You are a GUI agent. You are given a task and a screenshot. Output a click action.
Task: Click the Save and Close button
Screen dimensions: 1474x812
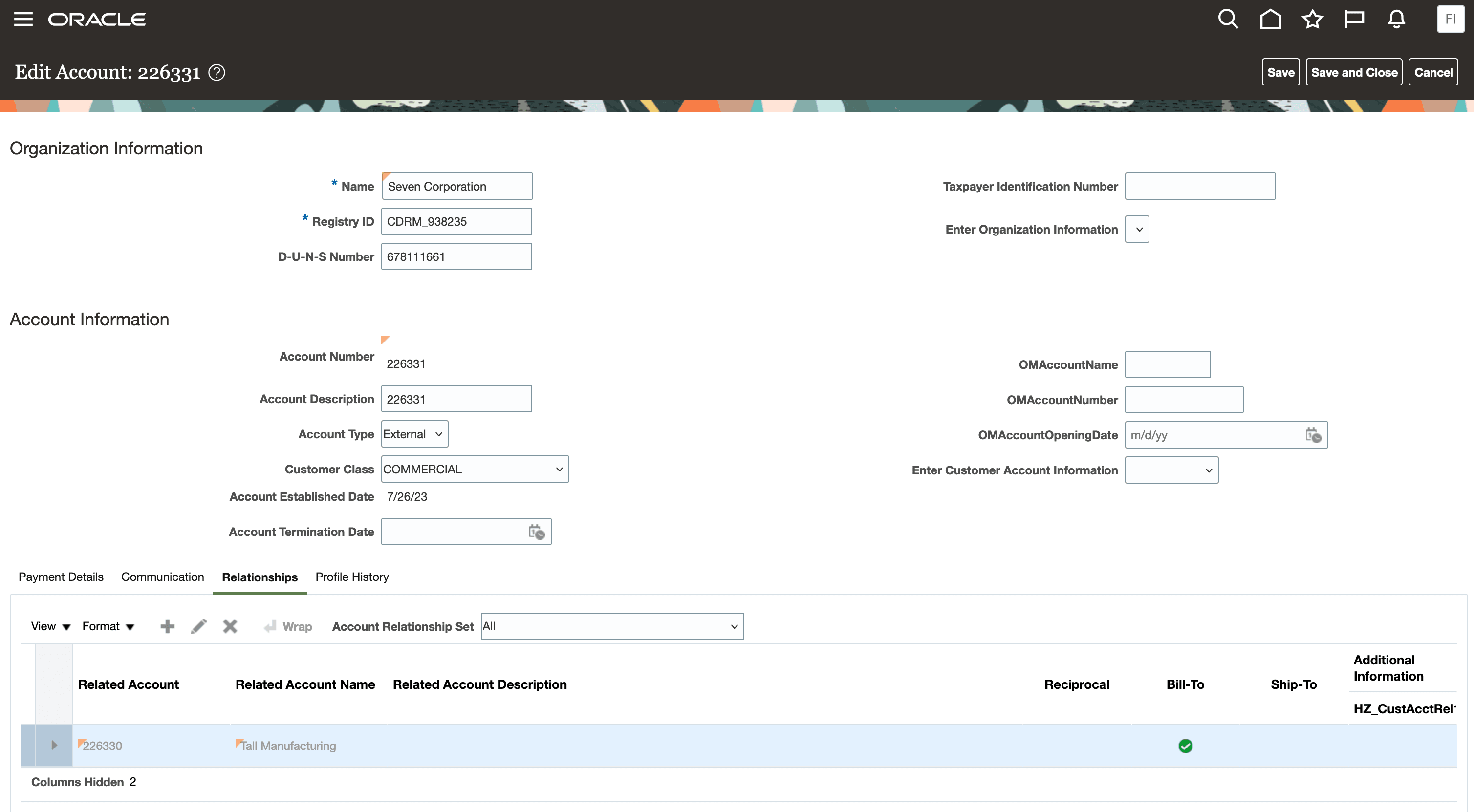pyautogui.click(x=1353, y=73)
